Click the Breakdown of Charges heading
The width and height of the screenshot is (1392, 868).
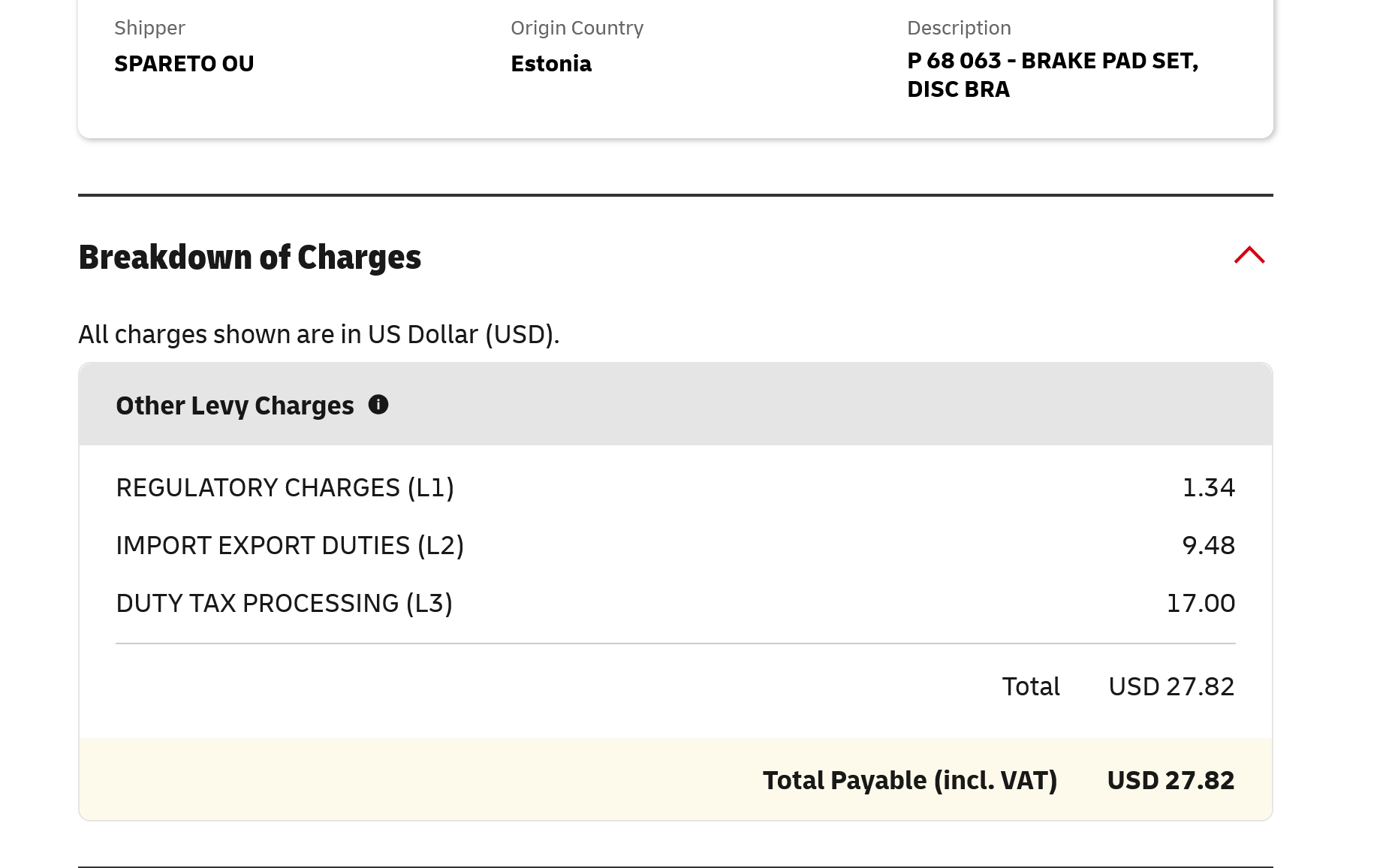click(250, 258)
